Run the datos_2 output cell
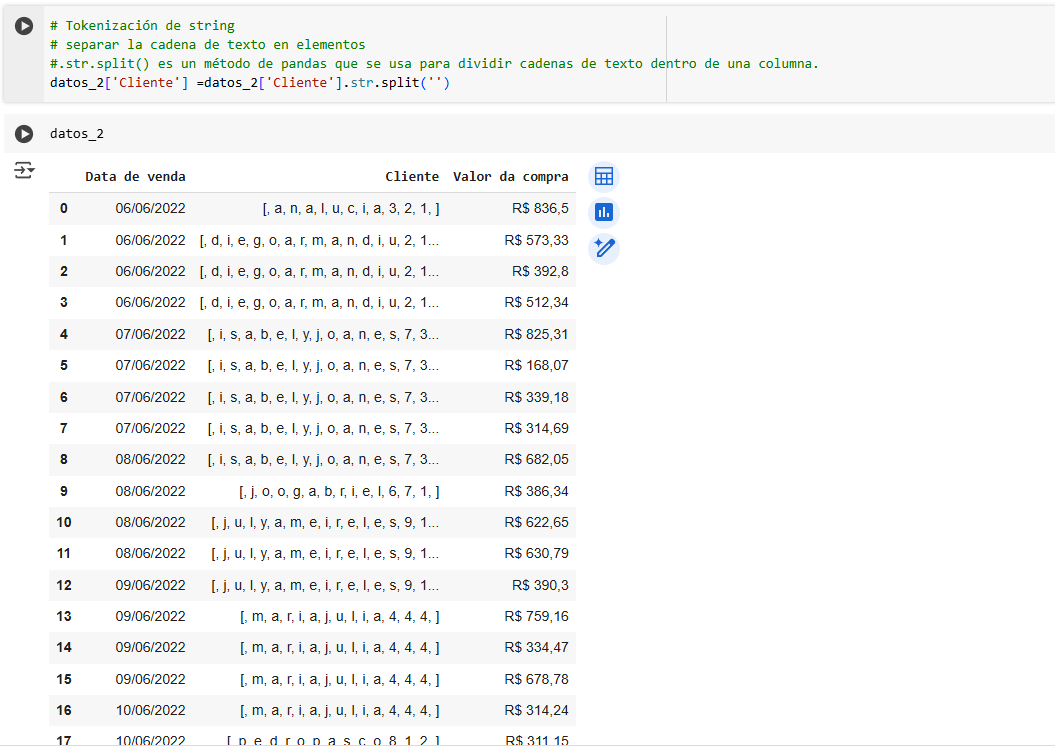Image resolution: width=1055 pixels, height=751 pixels. 24,134
